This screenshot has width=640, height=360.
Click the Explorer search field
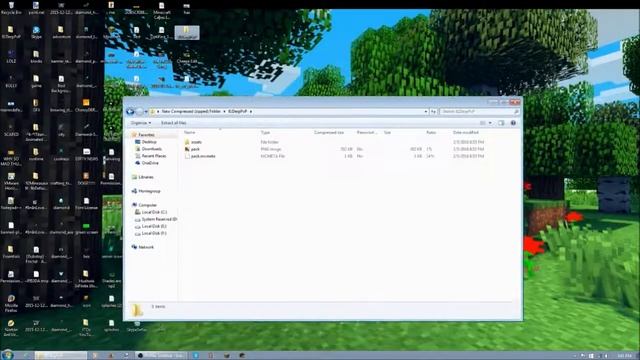[479, 111]
